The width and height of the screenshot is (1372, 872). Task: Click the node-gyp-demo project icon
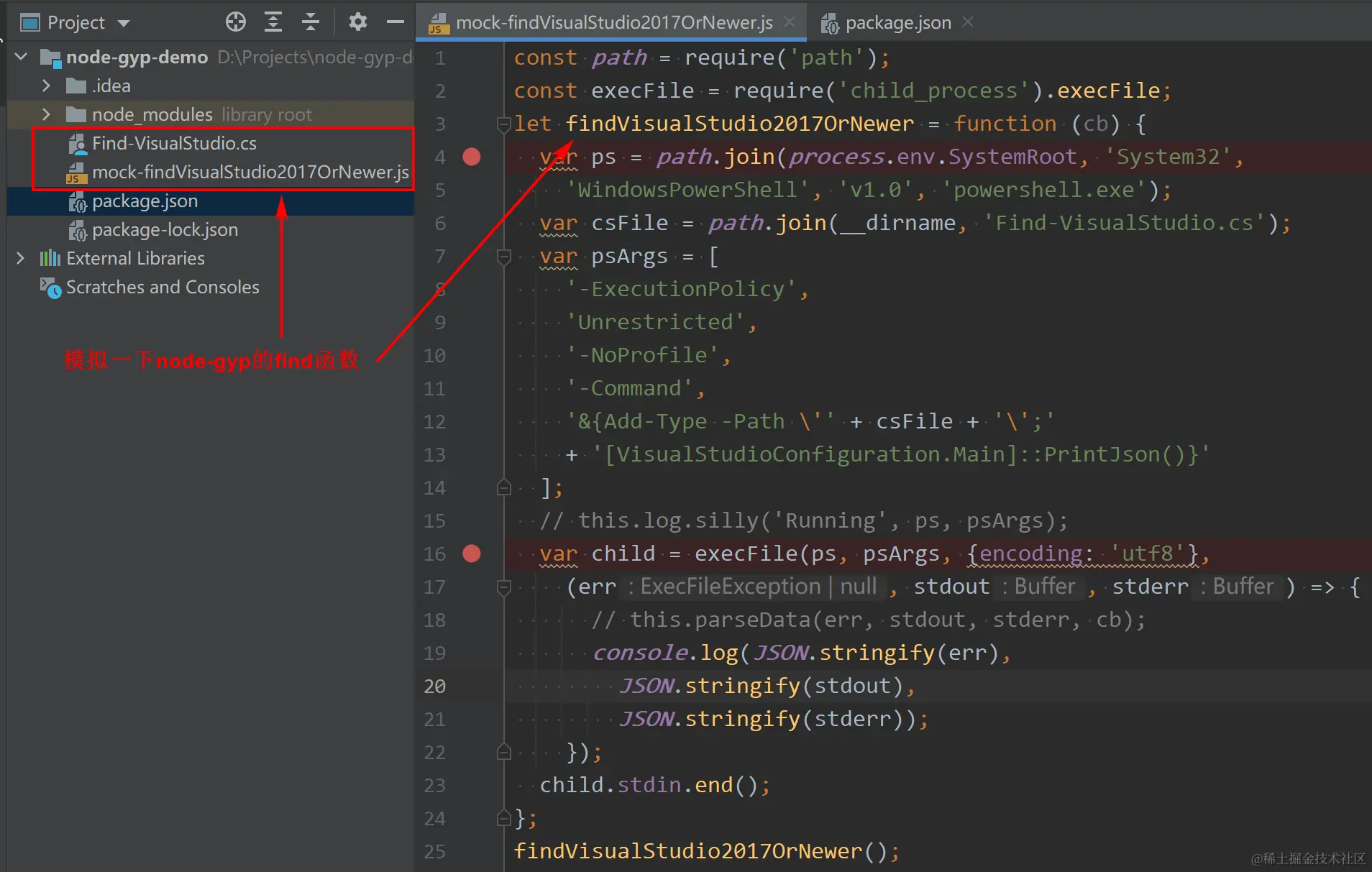tap(50, 58)
